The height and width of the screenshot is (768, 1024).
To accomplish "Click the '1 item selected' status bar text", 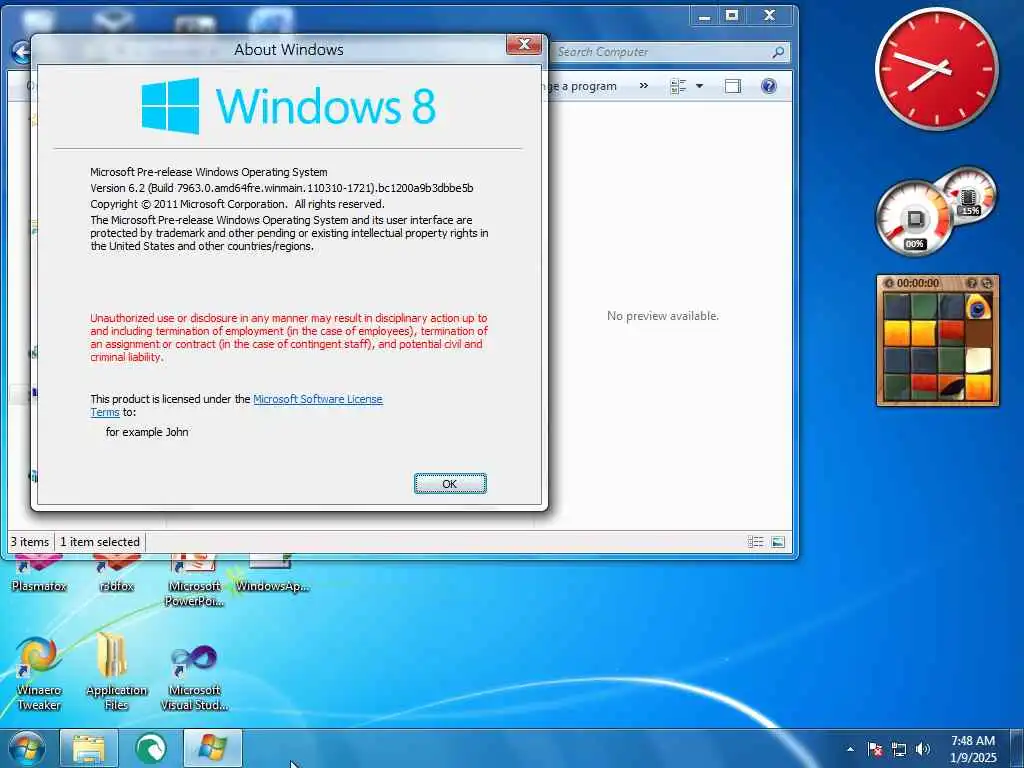I will point(100,542).
